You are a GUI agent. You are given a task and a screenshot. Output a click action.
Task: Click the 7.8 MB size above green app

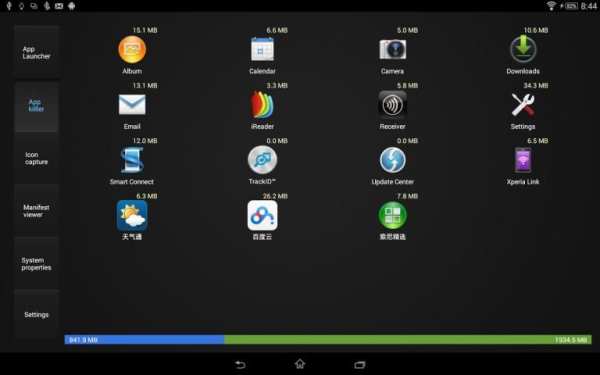pos(407,196)
